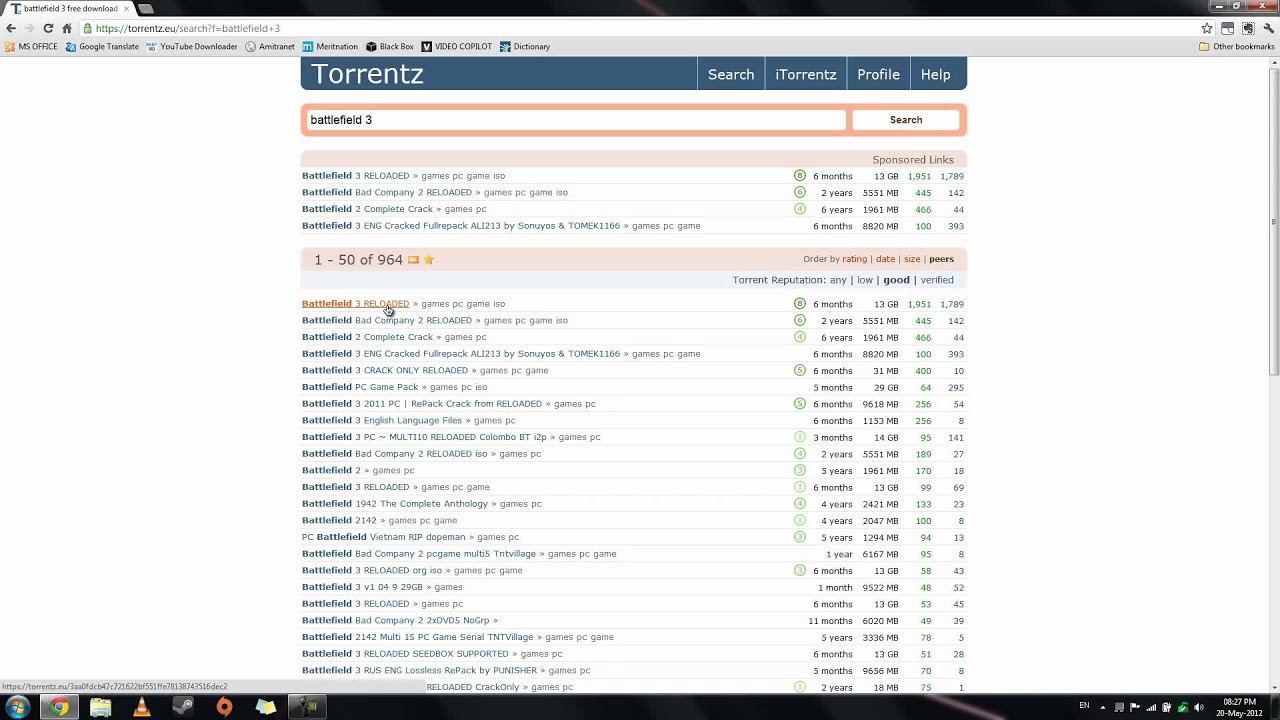
Task: Set torrent reputation filter to any
Action: 838,280
